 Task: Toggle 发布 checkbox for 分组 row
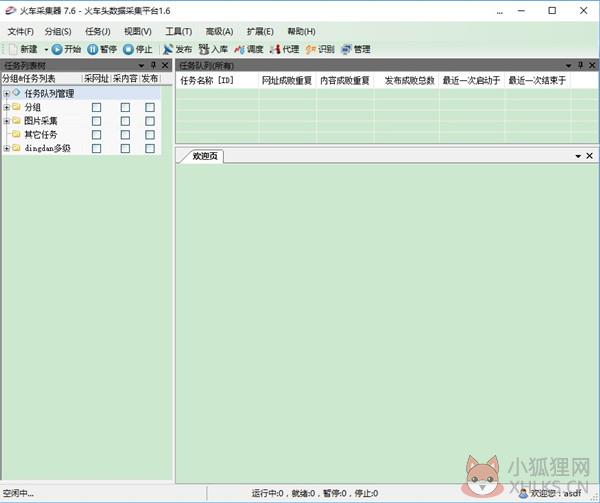click(x=150, y=107)
